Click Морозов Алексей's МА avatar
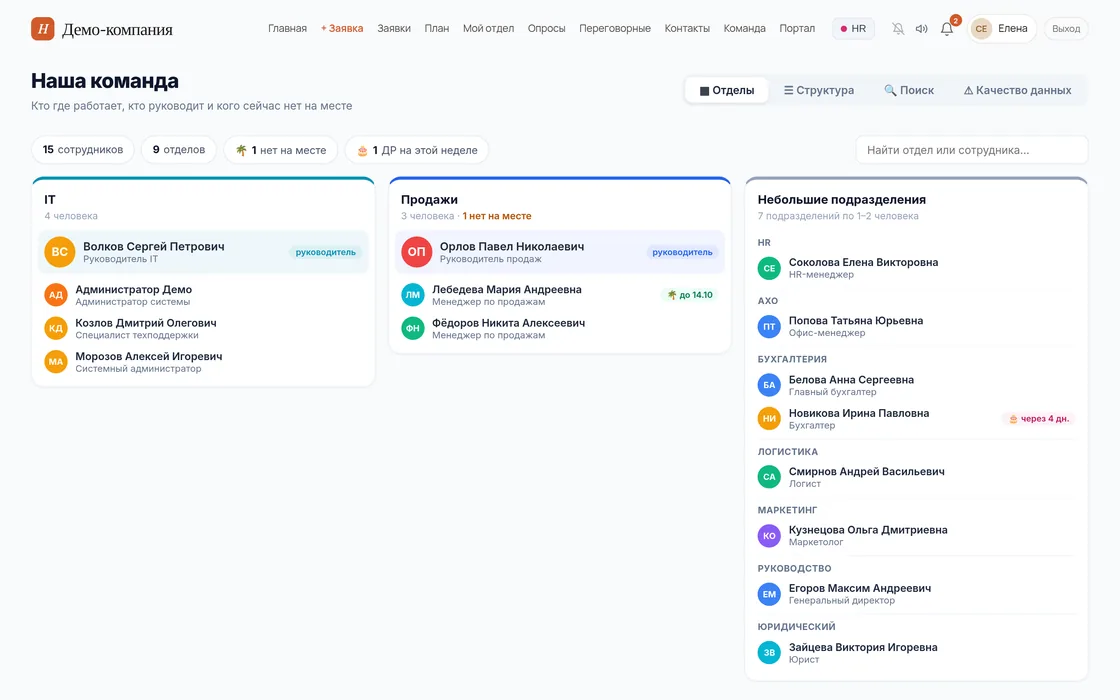The height and width of the screenshot is (700, 1120). pos(56,362)
